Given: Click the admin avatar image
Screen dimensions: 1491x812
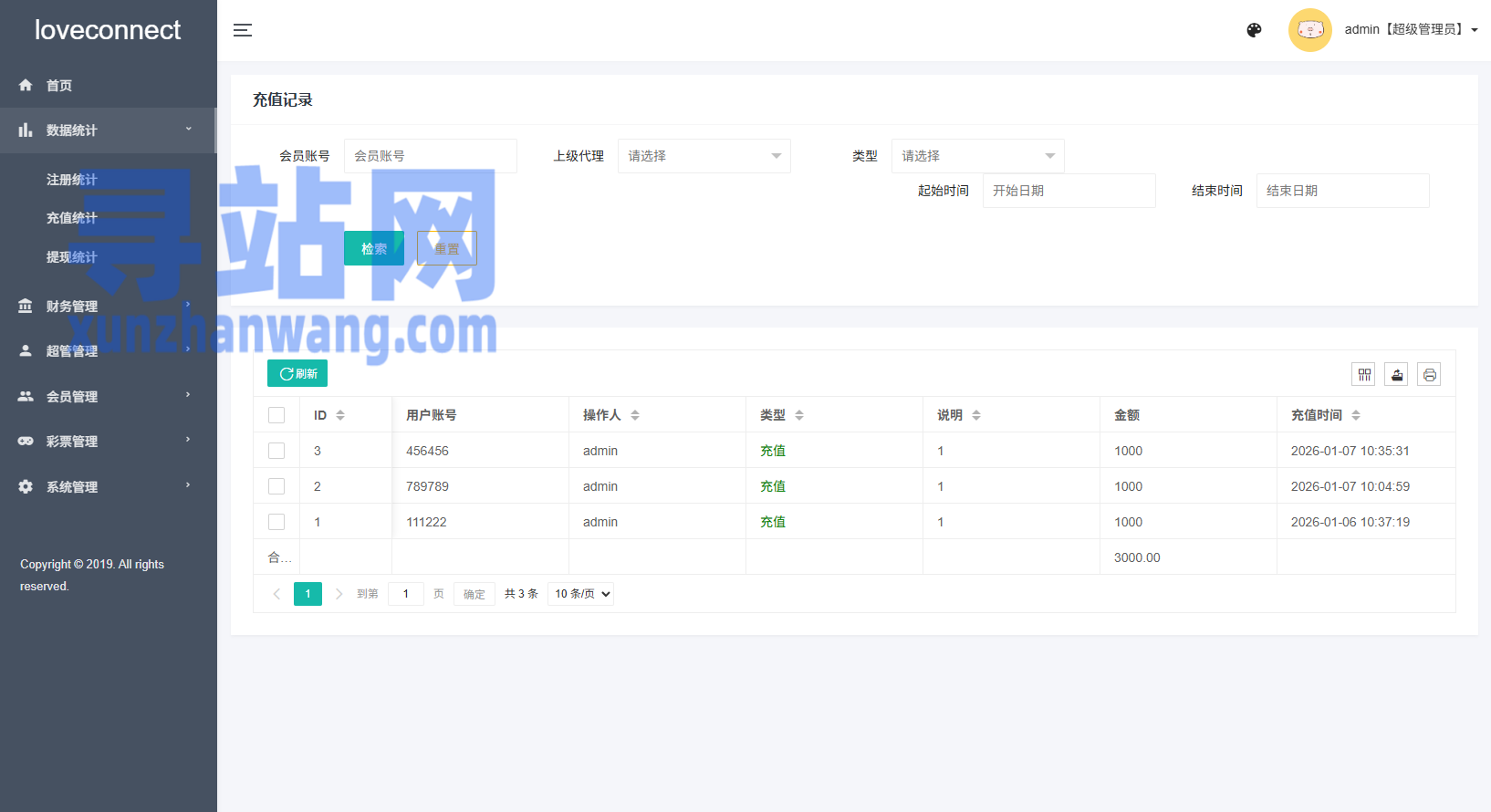Looking at the screenshot, I should click(1309, 30).
